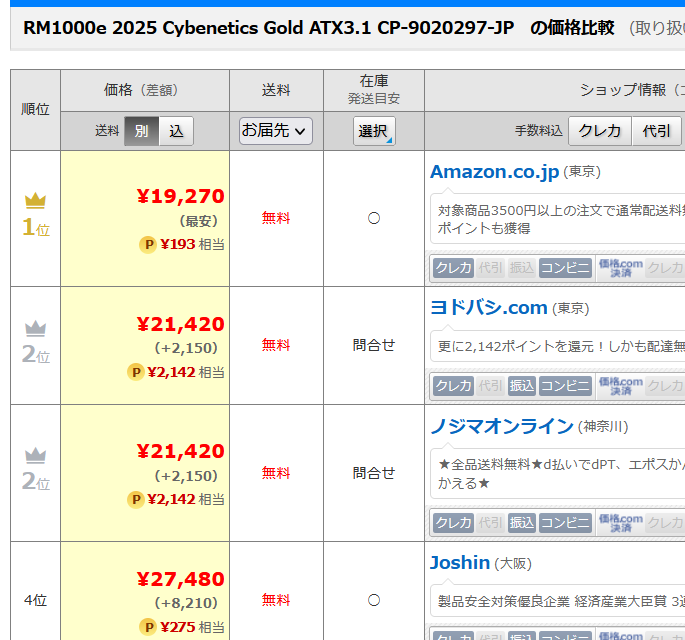Click the Joshin 製品安全対策優良企業 comment box
The width and height of the screenshot is (685, 640).
coord(557,602)
